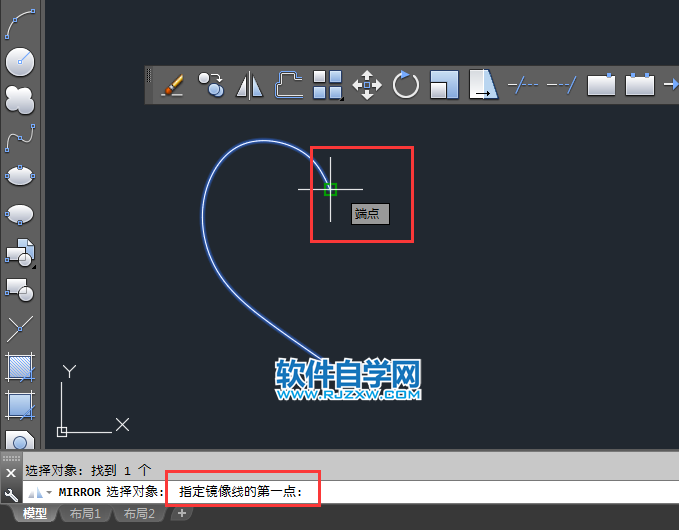
Task: Select the Revision Cloud tool
Action: [x=20, y=100]
